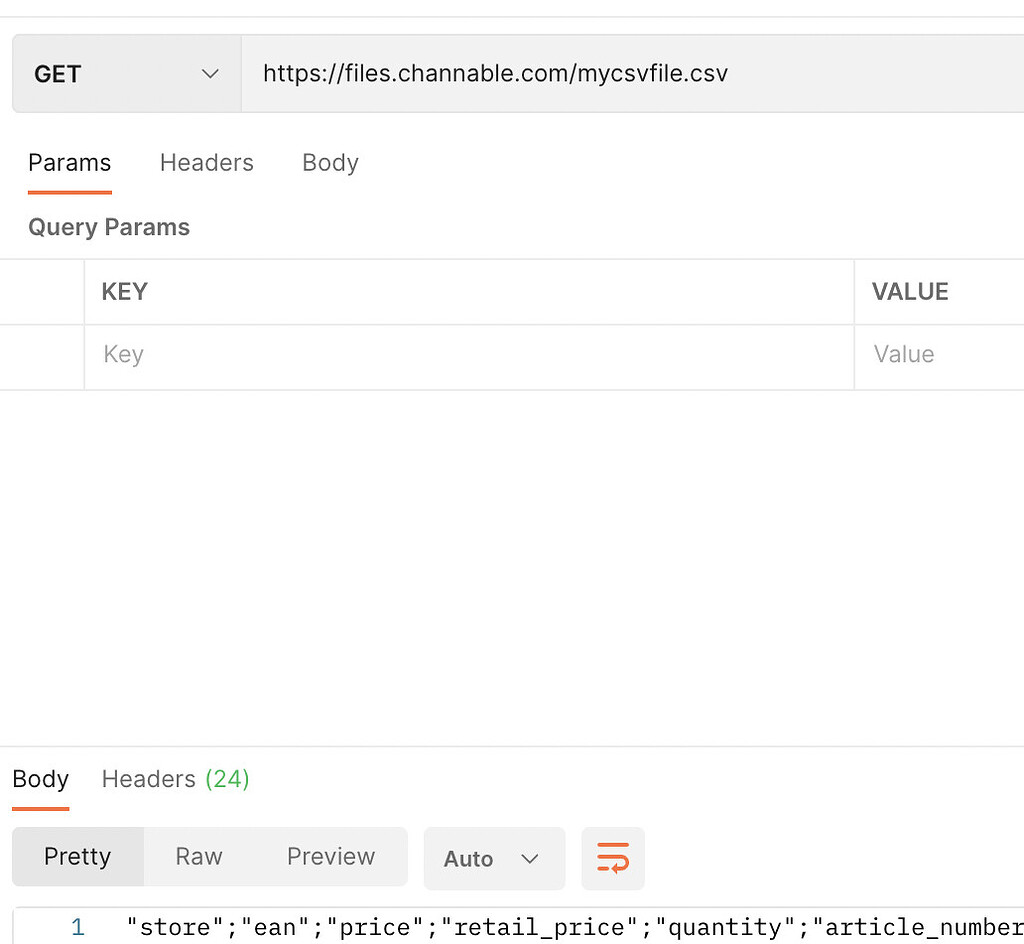This screenshot has height=944, width=1024.
Task: Click the chevron on the Auto selector
Action: pyautogui.click(x=530, y=858)
